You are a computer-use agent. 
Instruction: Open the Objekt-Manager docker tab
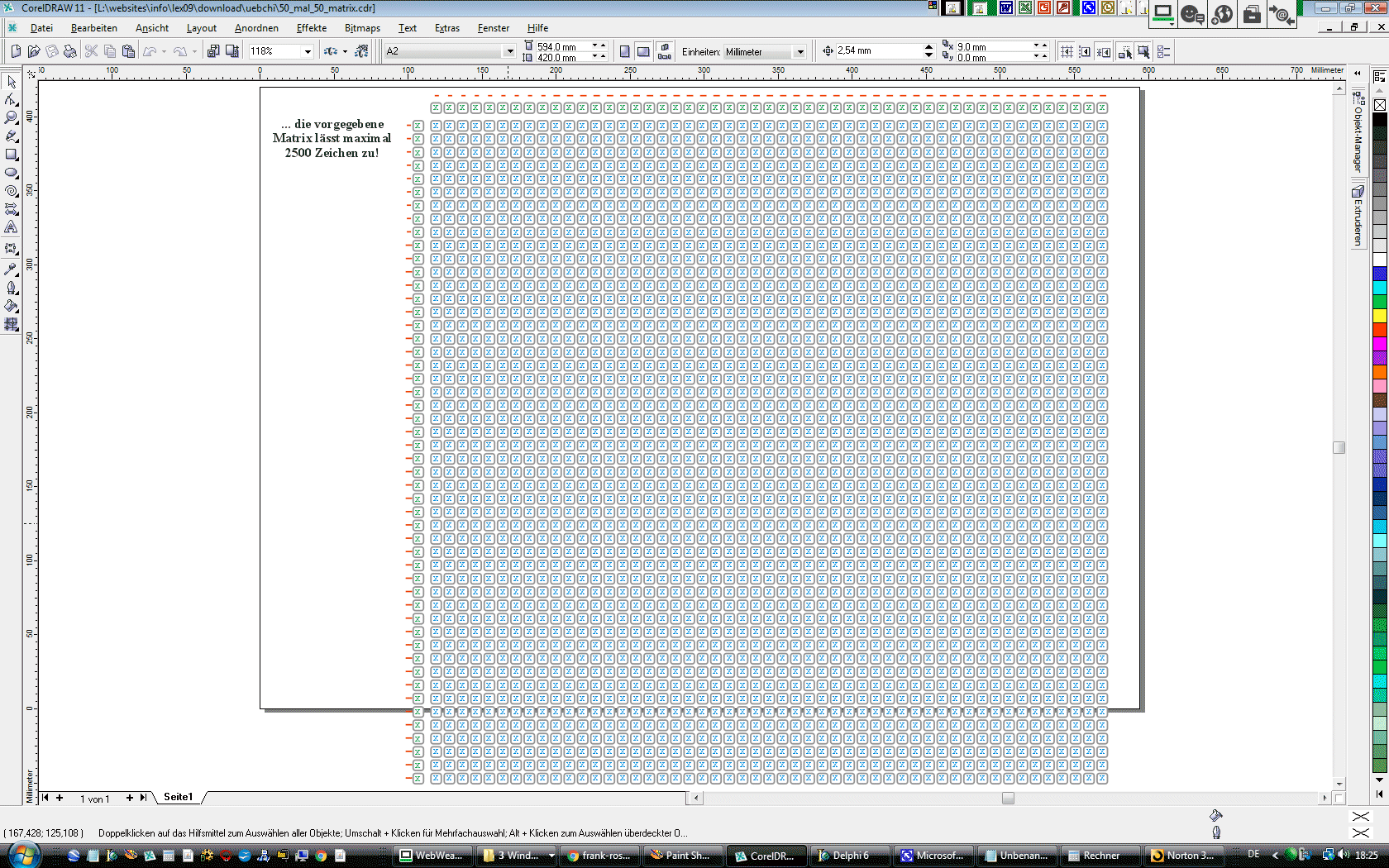(x=1358, y=132)
